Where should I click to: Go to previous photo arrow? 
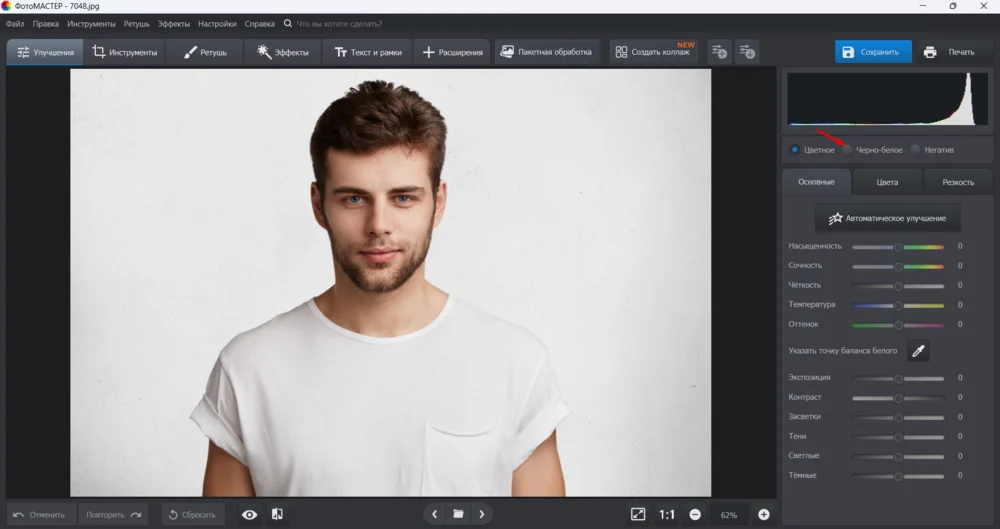coord(434,514)
